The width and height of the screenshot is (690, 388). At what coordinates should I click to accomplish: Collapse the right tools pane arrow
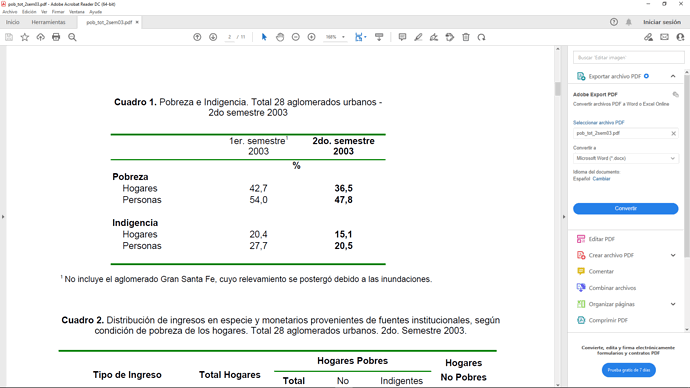click(x=564, y=217)
